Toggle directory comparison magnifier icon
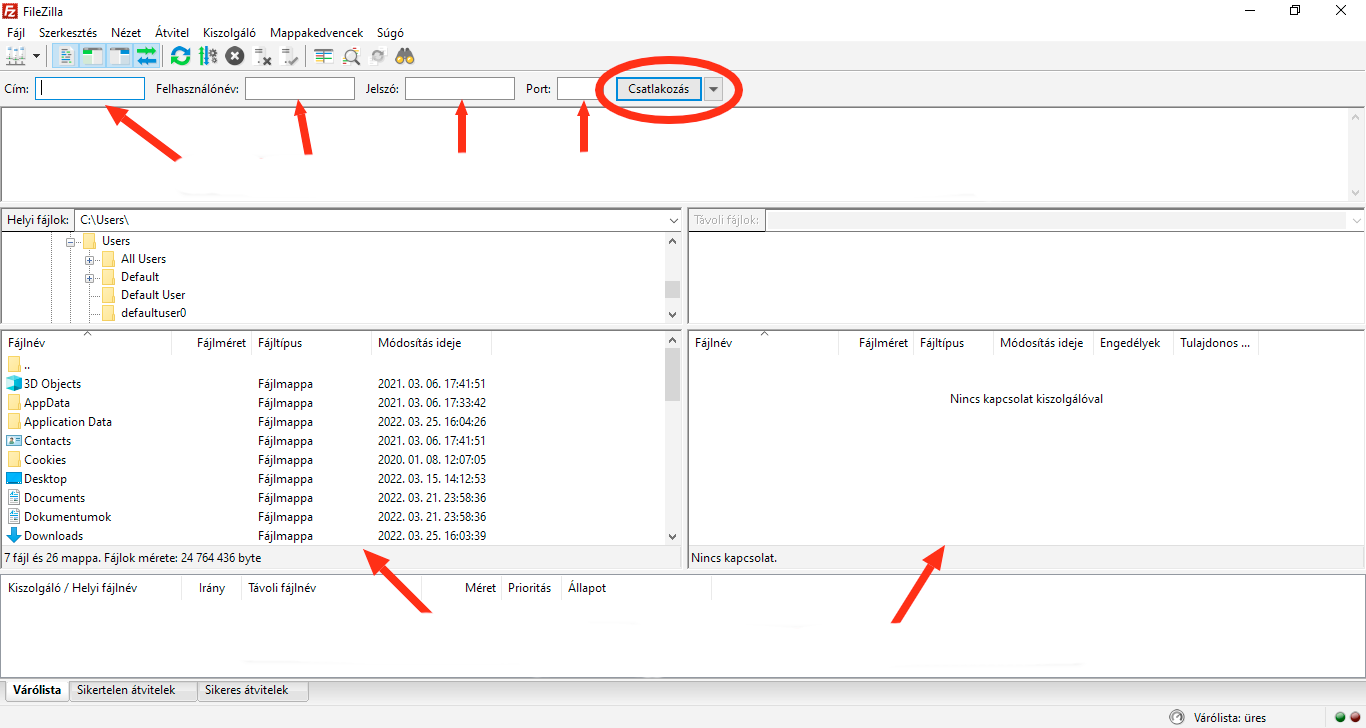This screenshot has width=1366, height=728. coord(350,56)
